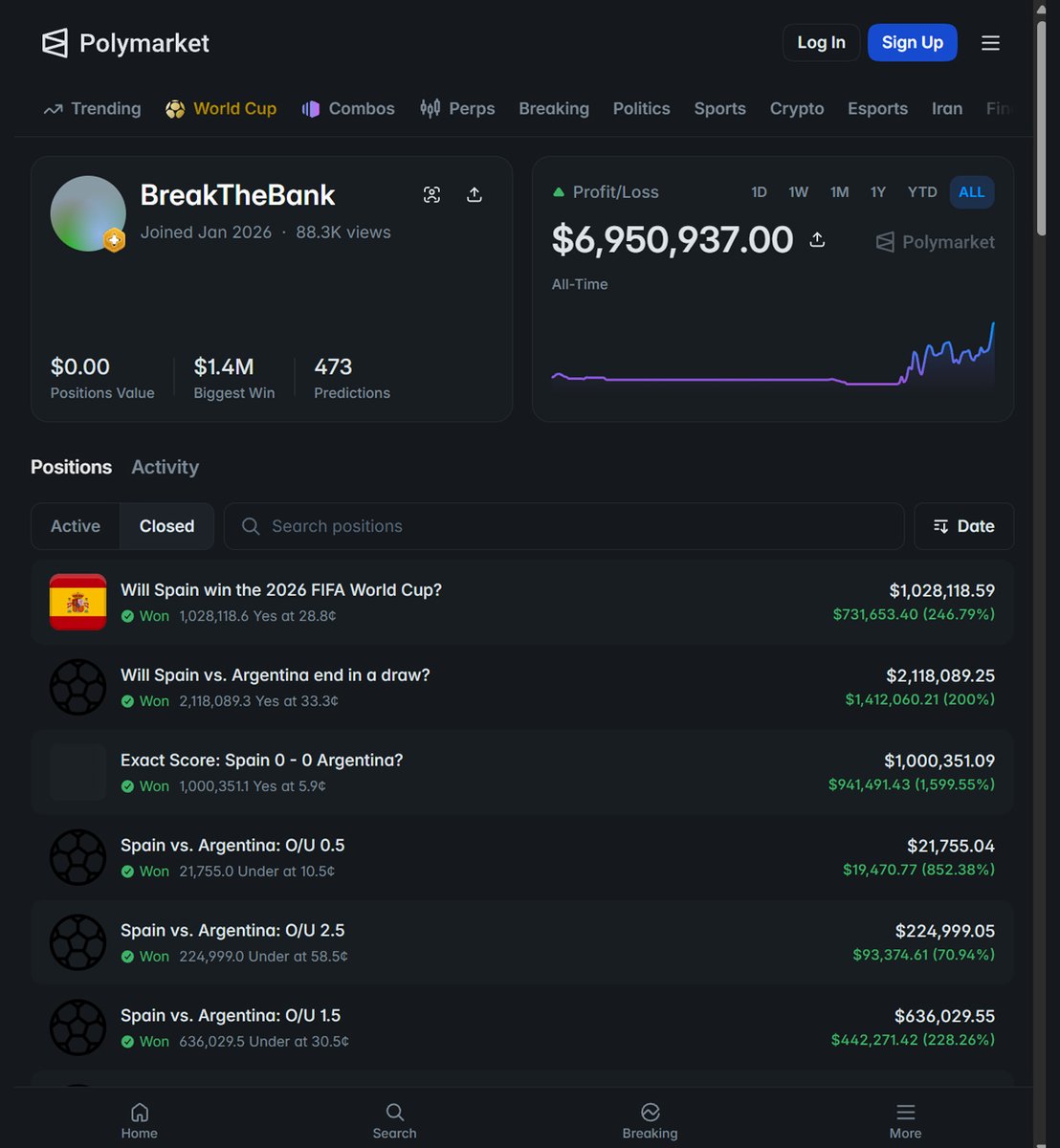The width and height of the screenshot is (1060, 1148).
Task: Open 'Spain vs. Argentina: O/U 0.5' market
Action: (232, 846)
